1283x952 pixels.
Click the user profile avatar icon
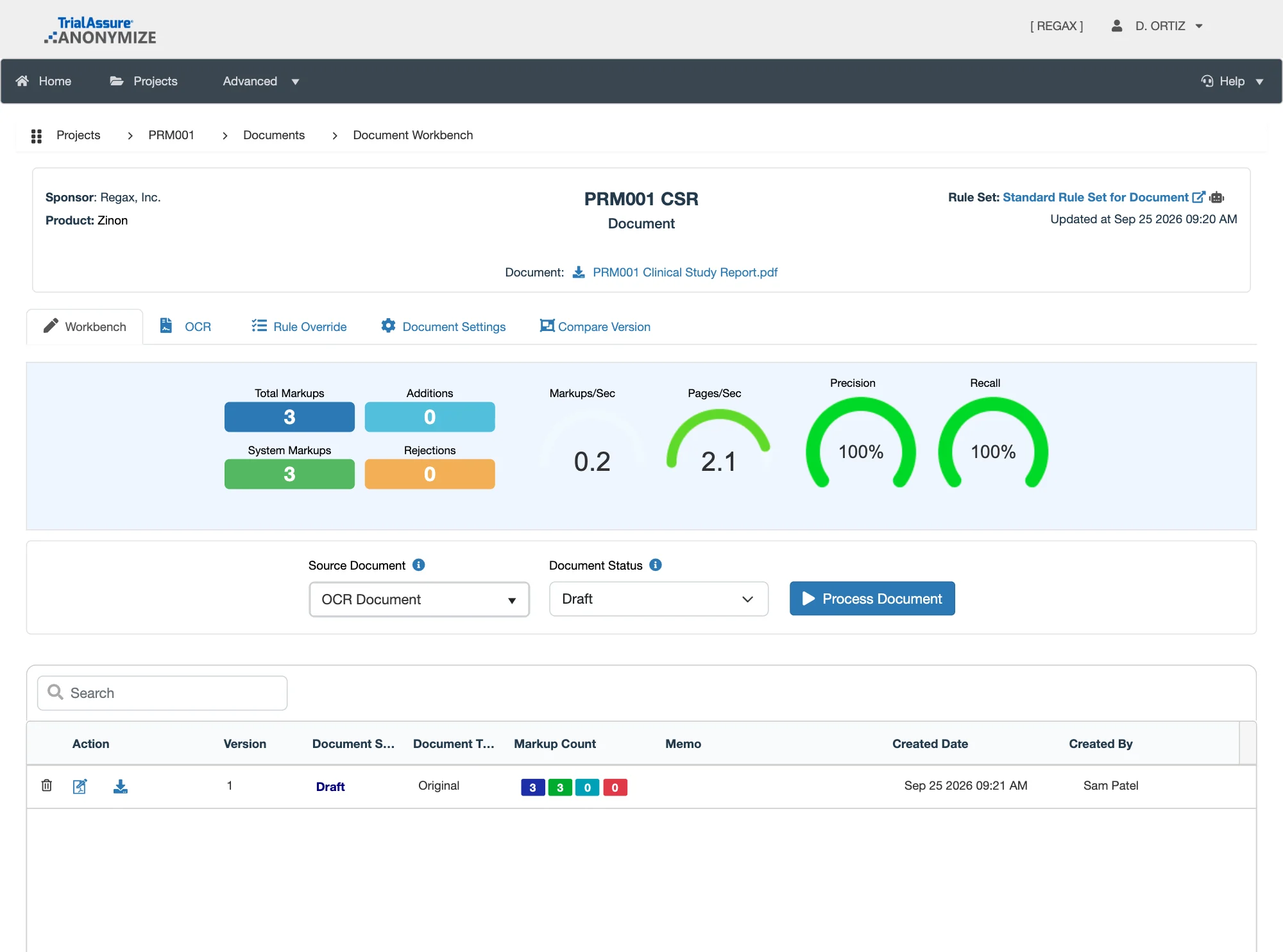[x=1117, y=26]
